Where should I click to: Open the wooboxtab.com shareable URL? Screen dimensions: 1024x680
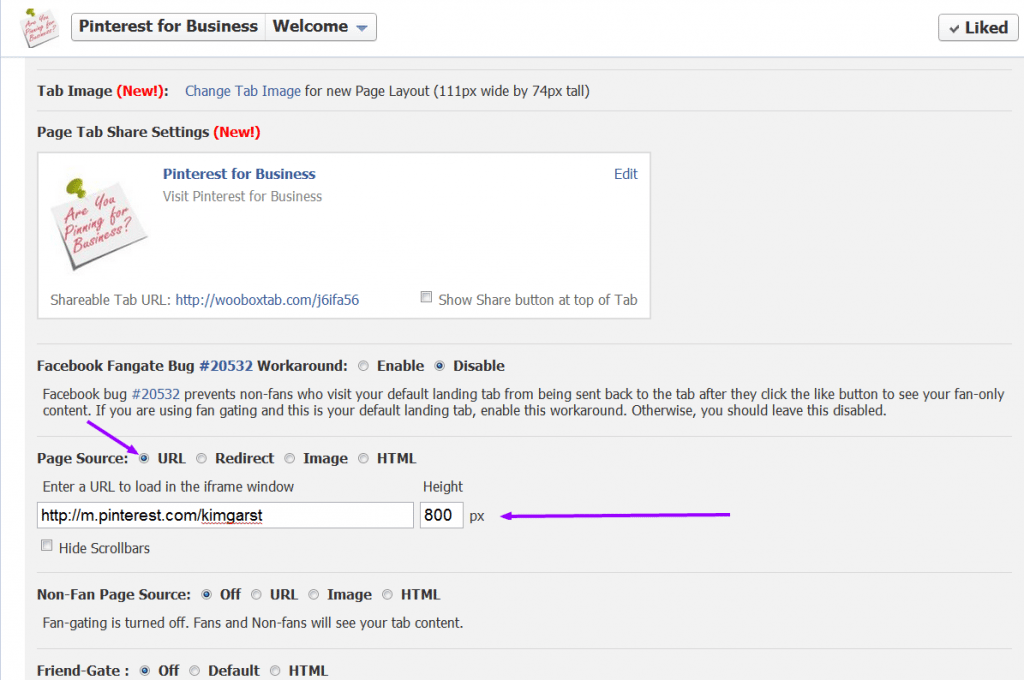pyautogui.click(x=267, y=300)
